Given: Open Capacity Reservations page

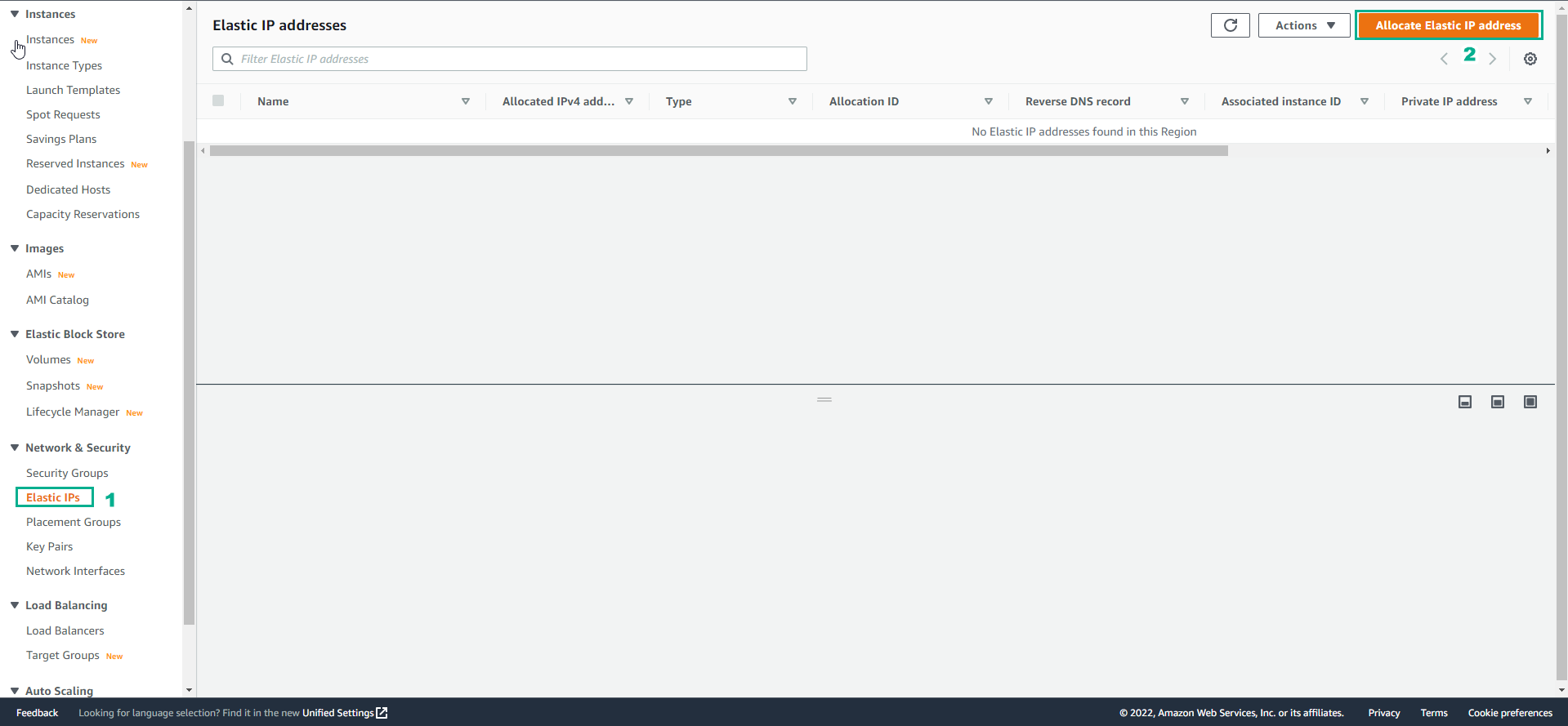Looking at the screenshot, I should [x=83, y=214].
